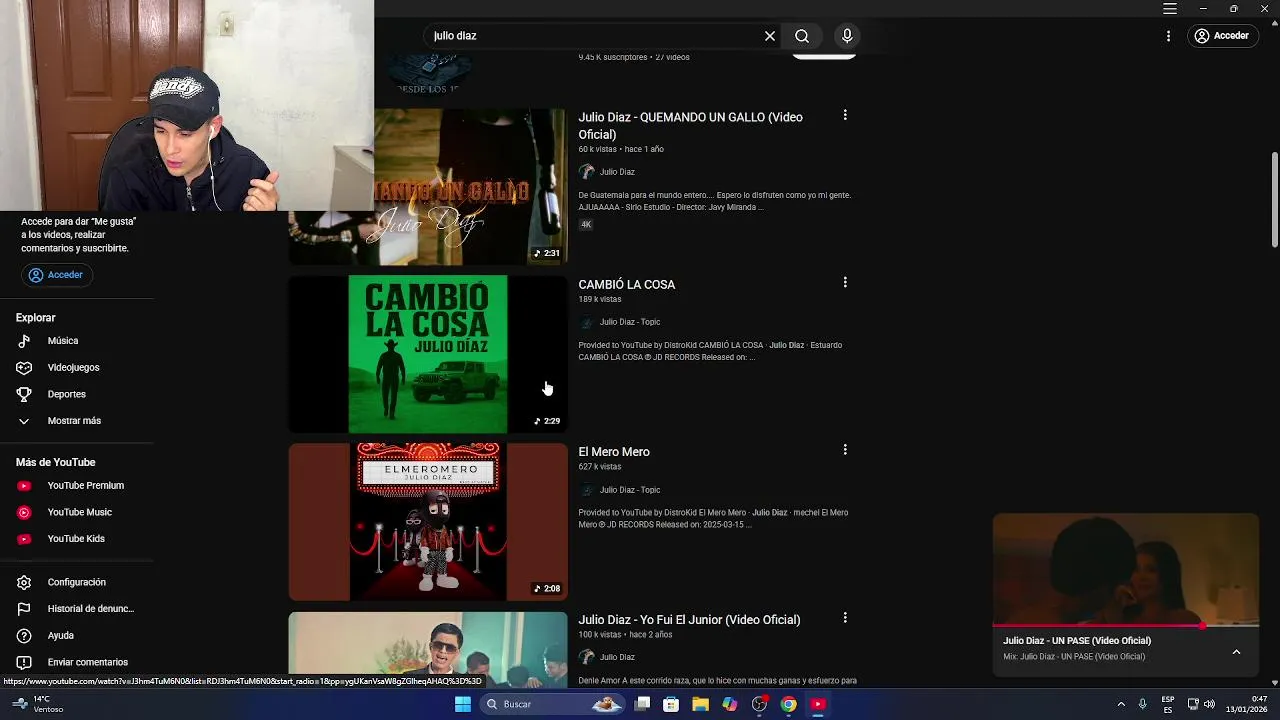Click the Música note icon
The image size is (1280, 720).
coord(24,341)
